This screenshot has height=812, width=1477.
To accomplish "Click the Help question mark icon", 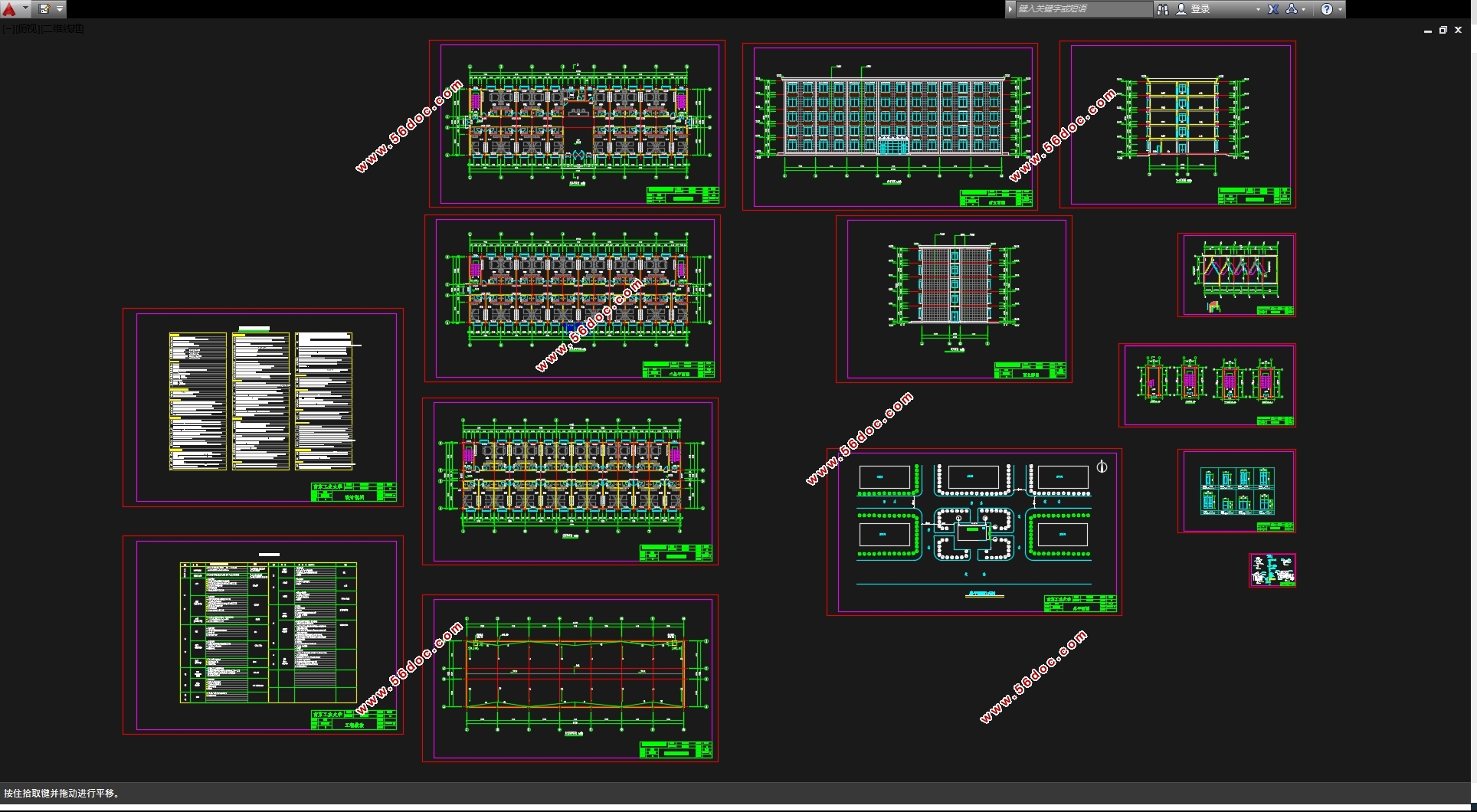I will coord(1327,9).
